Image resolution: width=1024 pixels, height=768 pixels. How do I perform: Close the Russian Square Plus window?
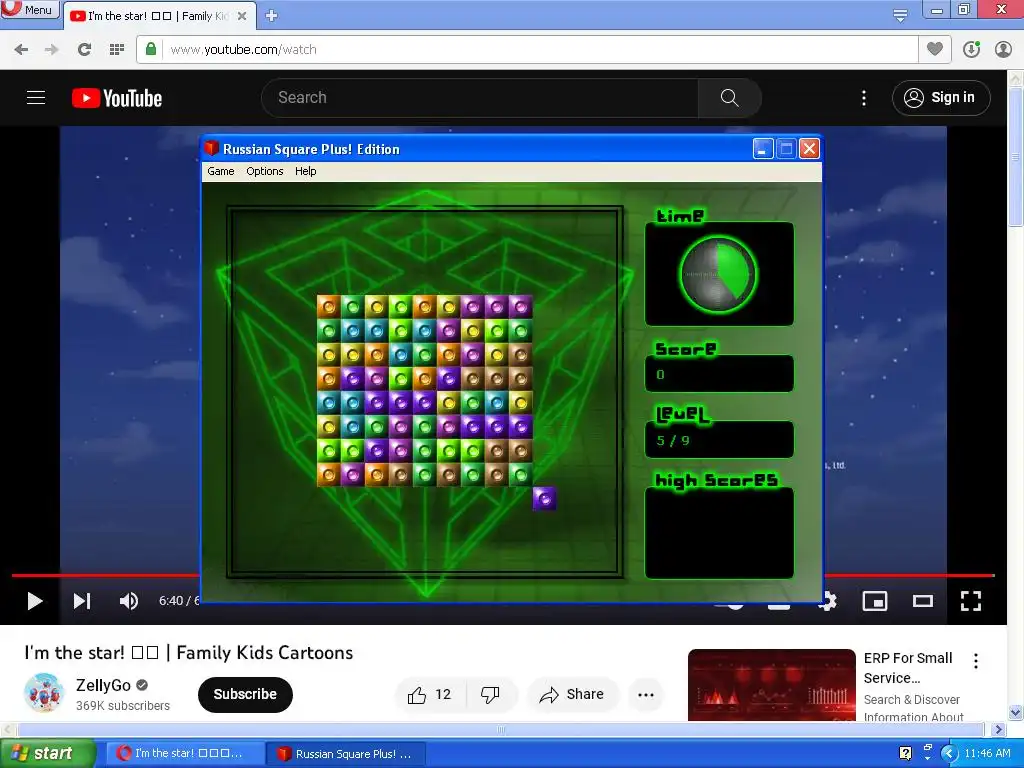point(809,149)
